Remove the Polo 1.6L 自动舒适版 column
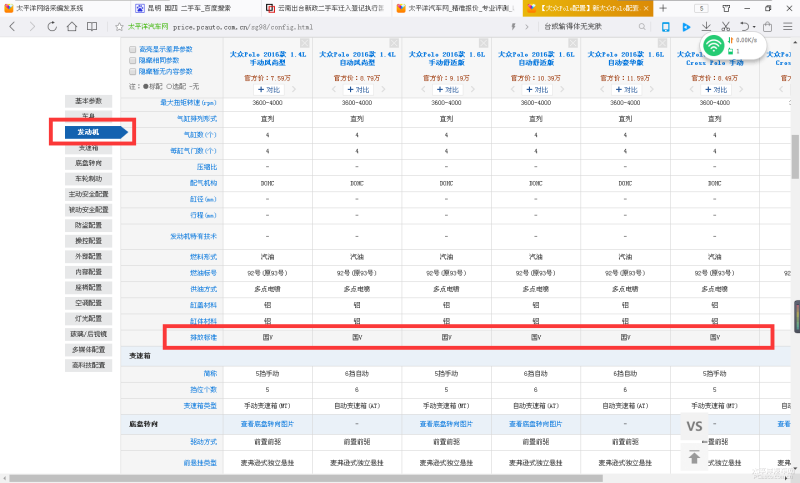 [x=573, y=43]
